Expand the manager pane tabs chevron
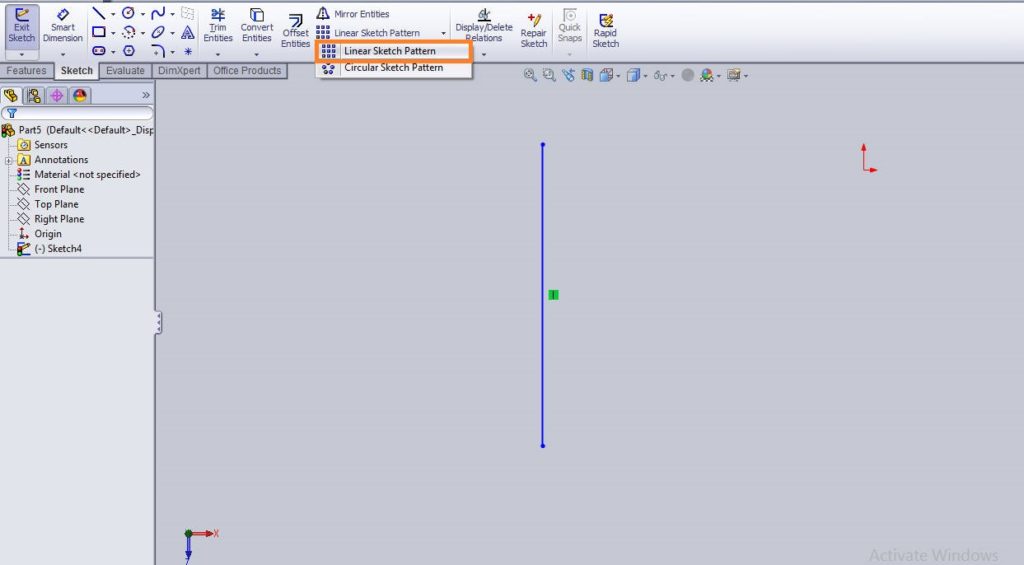Image resolution: width=1024 pixels, height=565 pixels. pos(146,95)
